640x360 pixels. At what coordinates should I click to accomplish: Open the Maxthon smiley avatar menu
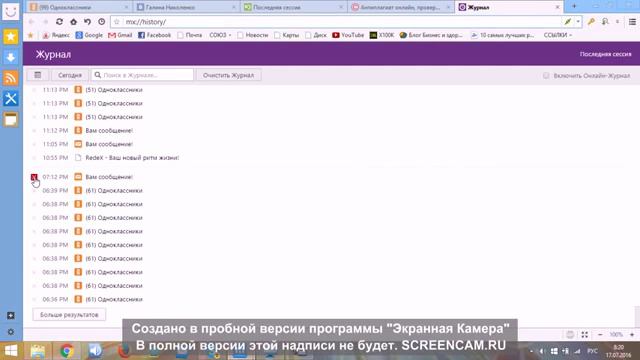click(11, 11)
